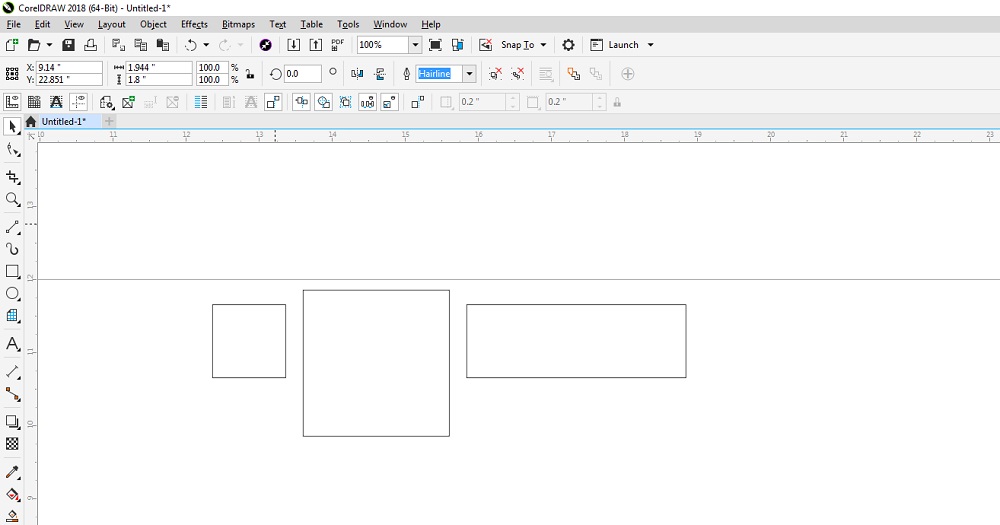
Task: Toggle rulers display button
Action: [x=12, y=102]
